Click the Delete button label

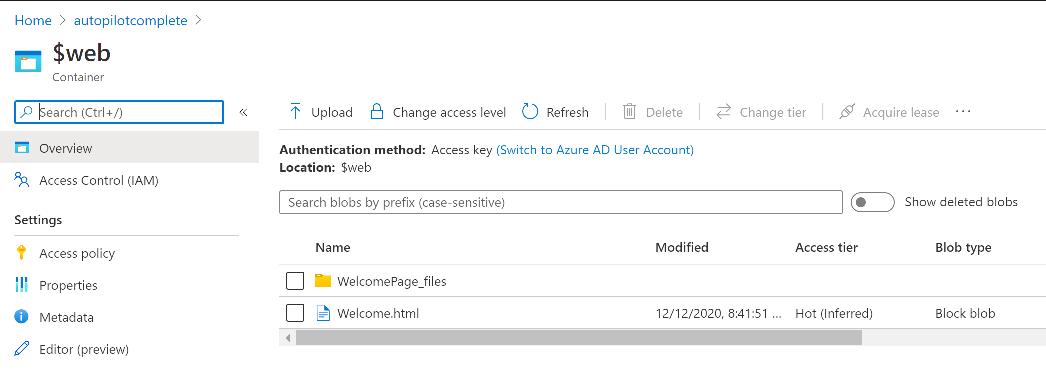[664, 113]
